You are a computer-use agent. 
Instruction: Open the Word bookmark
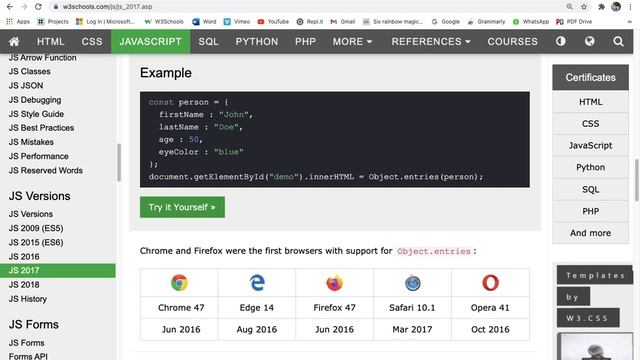point(204,22)
